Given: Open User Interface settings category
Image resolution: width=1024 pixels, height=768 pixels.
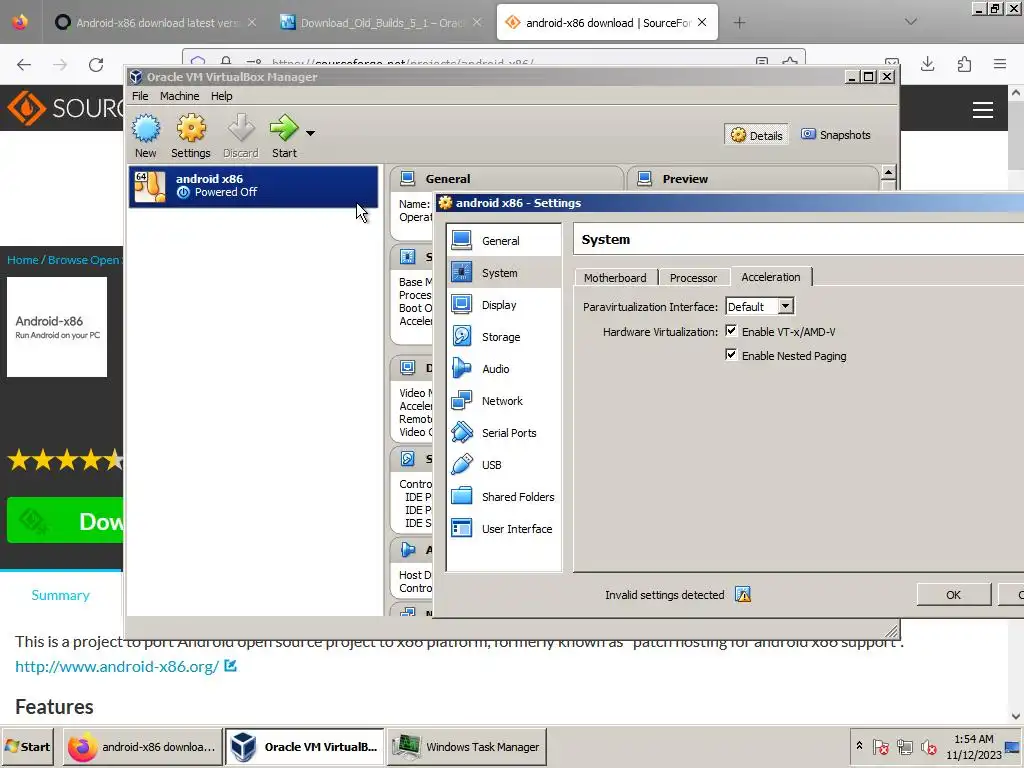Looking at the screenshot, I should [x=504, y=528].
